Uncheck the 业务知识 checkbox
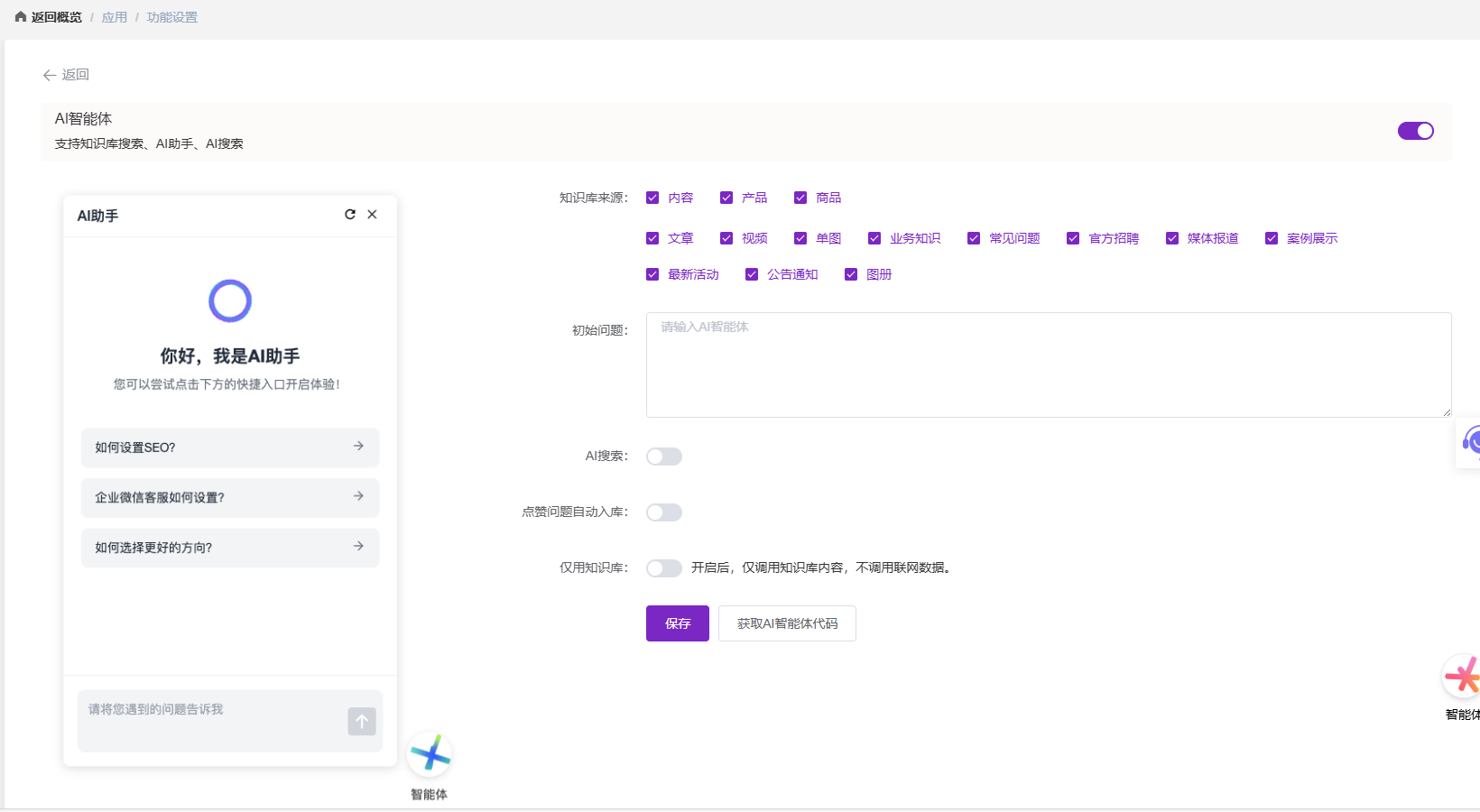 click(874, 238)
